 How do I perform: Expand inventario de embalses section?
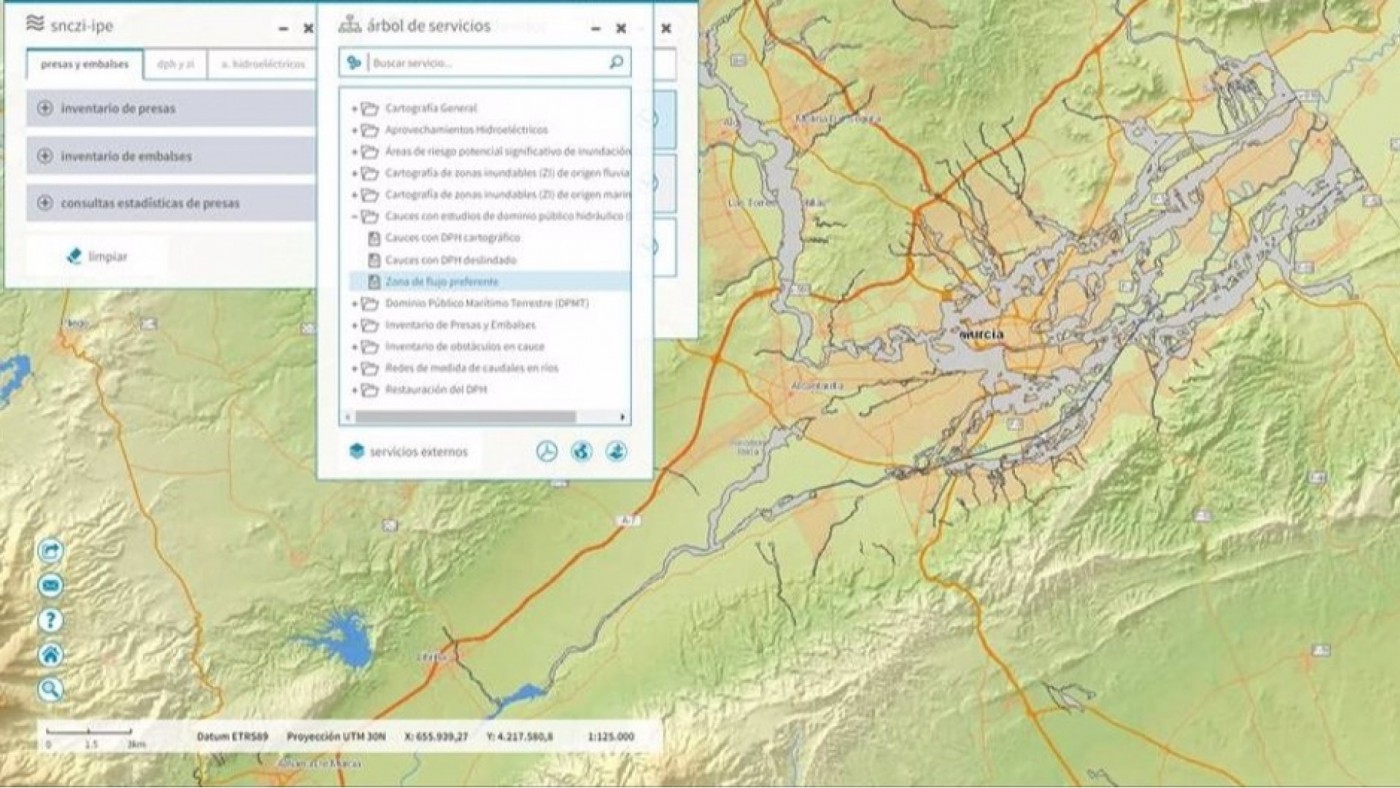click(45, 156)
